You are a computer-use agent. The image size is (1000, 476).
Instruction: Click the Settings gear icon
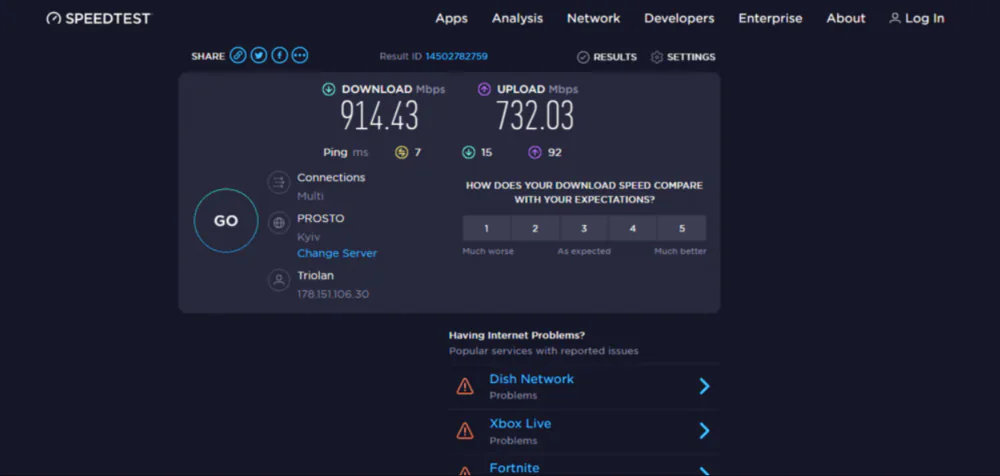(x=657, y=57)
